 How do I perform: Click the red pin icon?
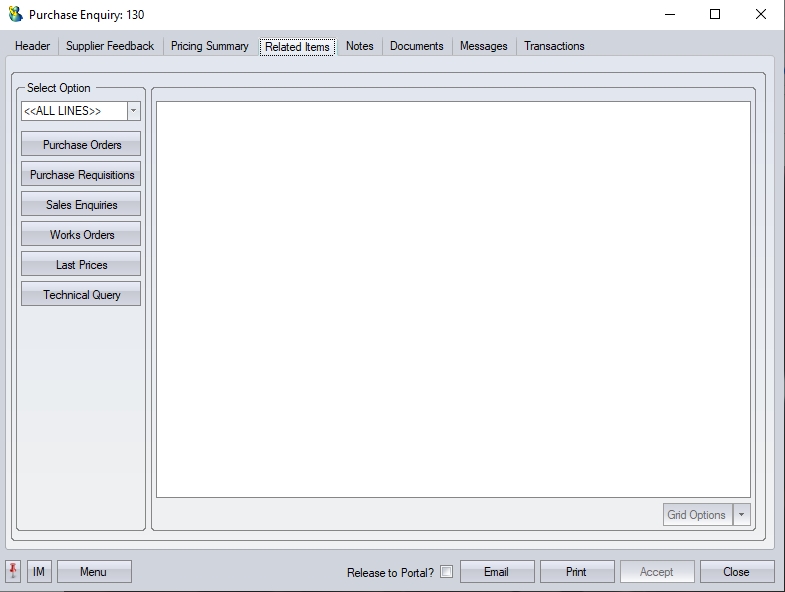[x=13, y=571]
